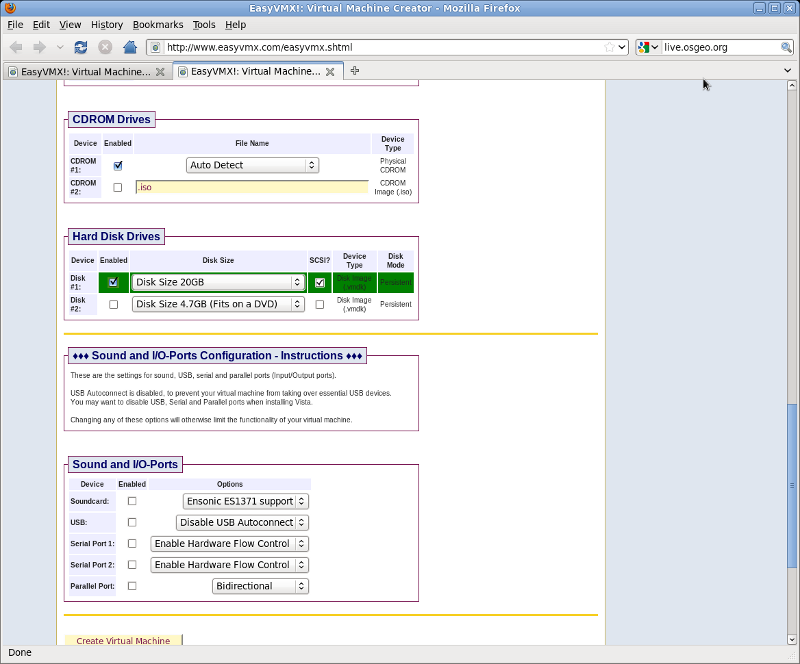Enable the Serial Port 1 checkbox
Screen dimensions: 800x664
(132, 544)
